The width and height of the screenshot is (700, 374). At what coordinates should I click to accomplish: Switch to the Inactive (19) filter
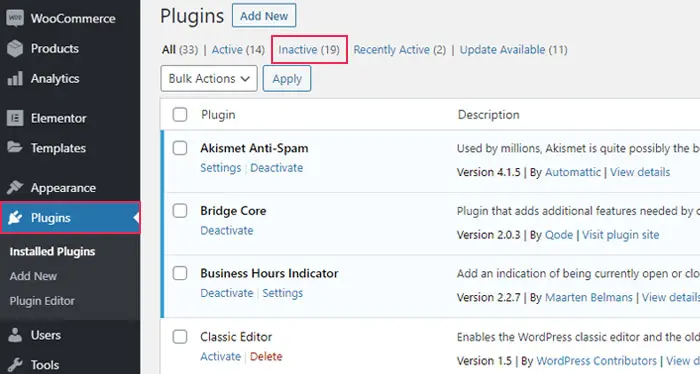click(309, 50)
